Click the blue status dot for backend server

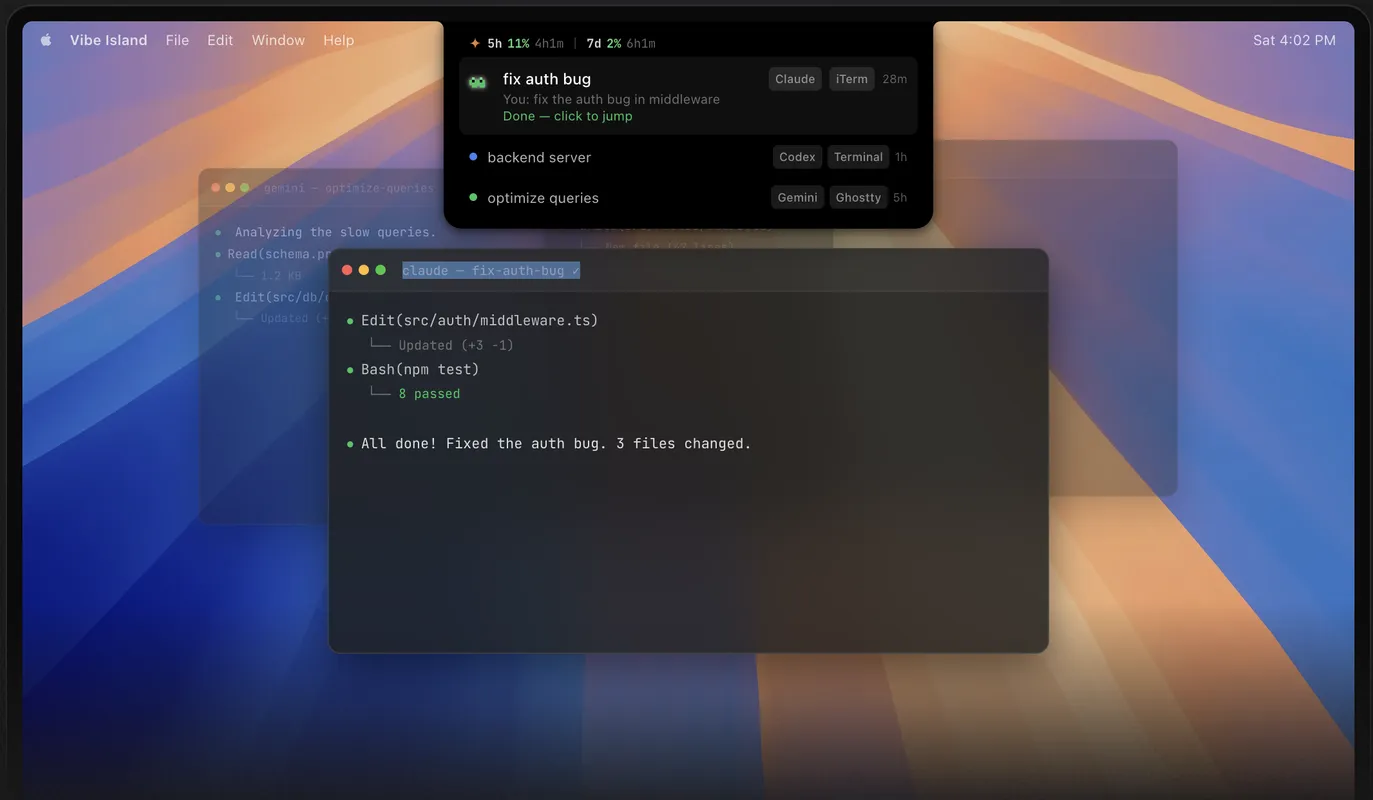pyautogui.click(x=473, y=156)
